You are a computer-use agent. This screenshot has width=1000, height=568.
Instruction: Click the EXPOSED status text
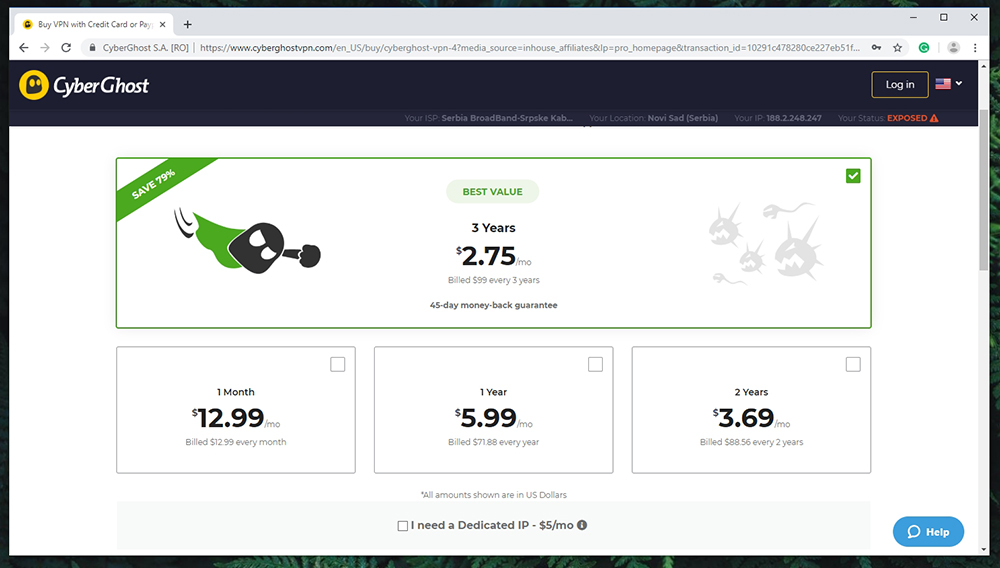pyautogui.click(x=907, y=118)
